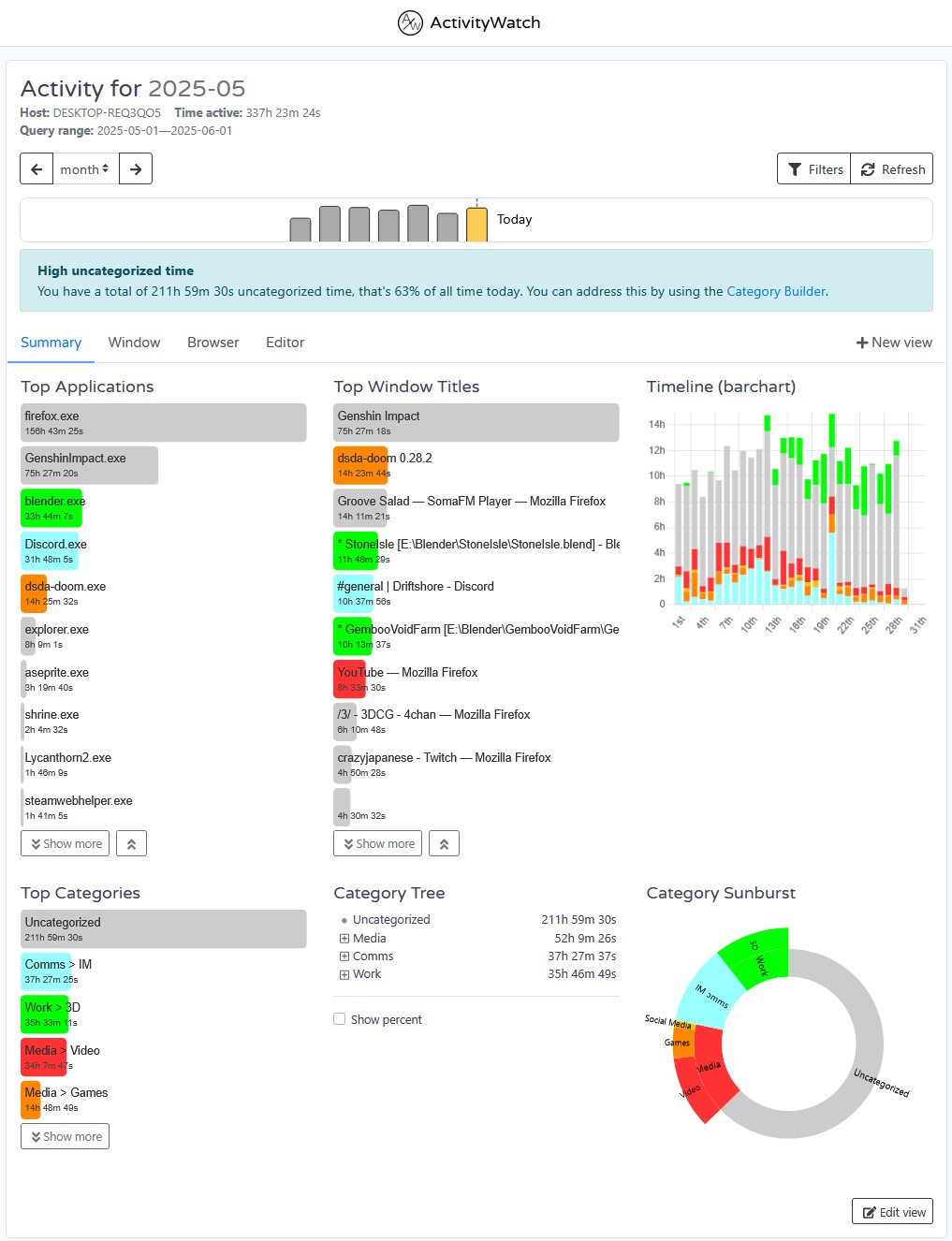
Task: Go to previous month with left arrow
Action: tap(37, 169)
